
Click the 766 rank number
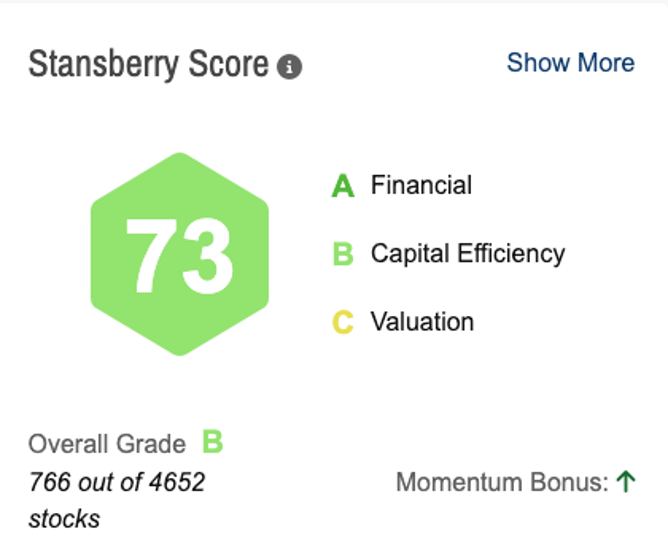[x=50, y=482]
